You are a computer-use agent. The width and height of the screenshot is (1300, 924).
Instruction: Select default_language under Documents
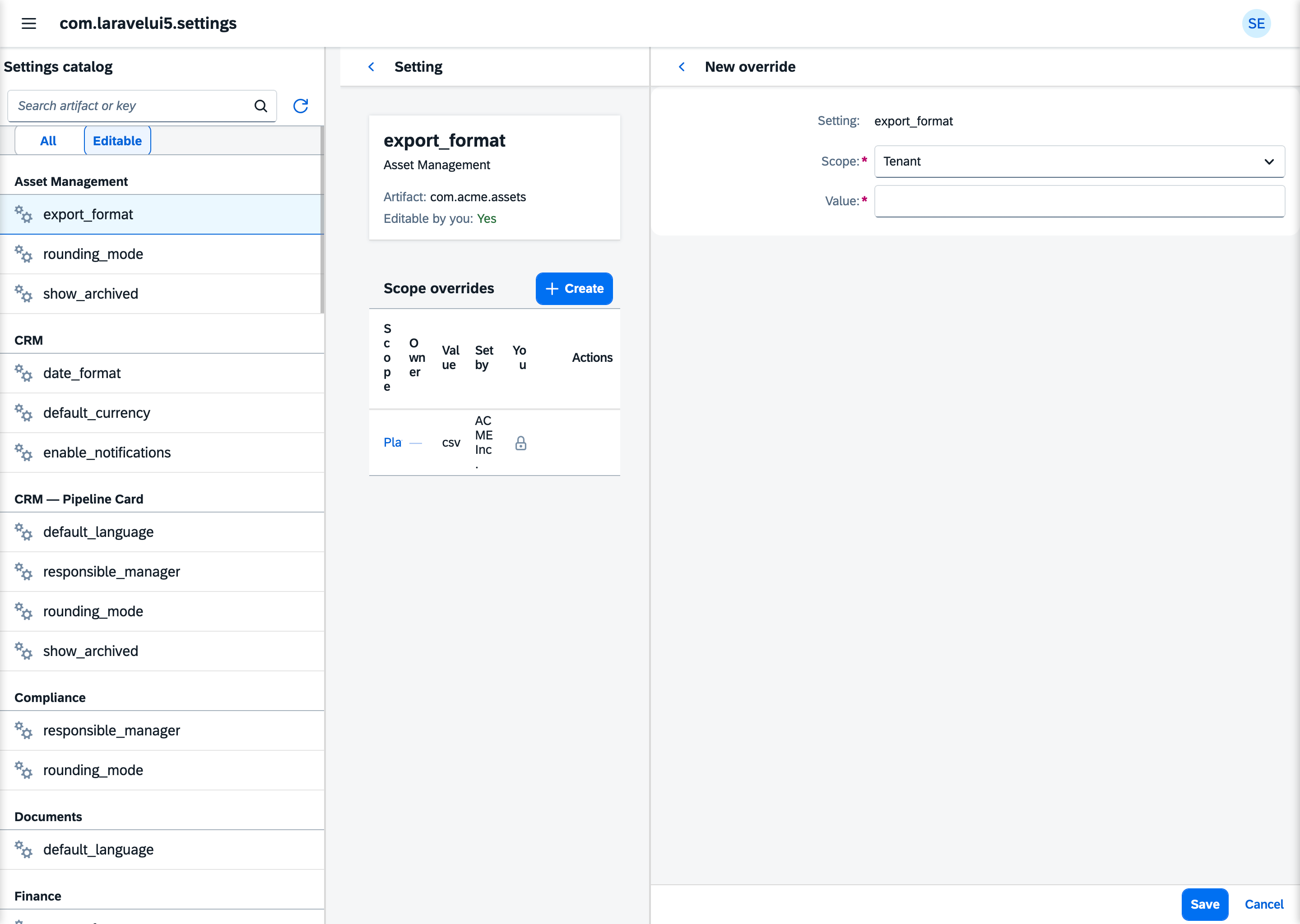pyautogui.click(x=162, y=850)
